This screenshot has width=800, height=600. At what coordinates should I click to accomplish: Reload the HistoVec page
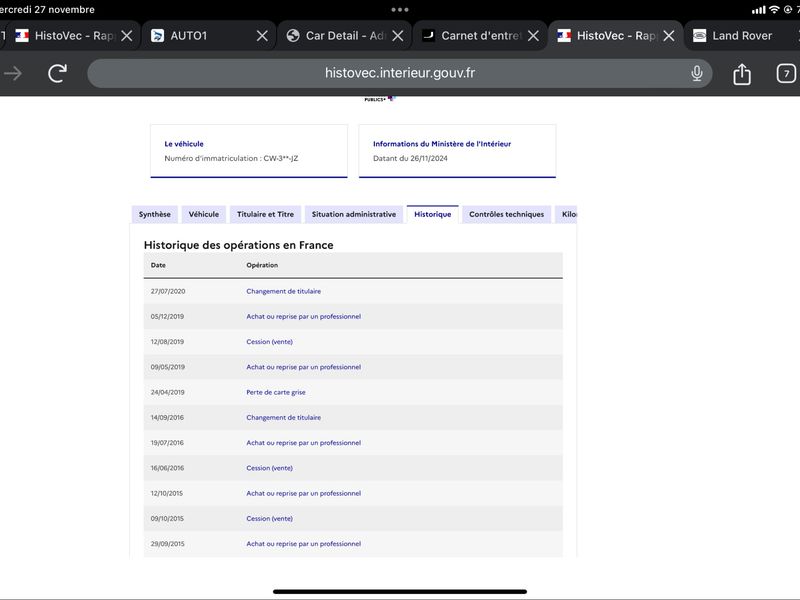[57, 73]
